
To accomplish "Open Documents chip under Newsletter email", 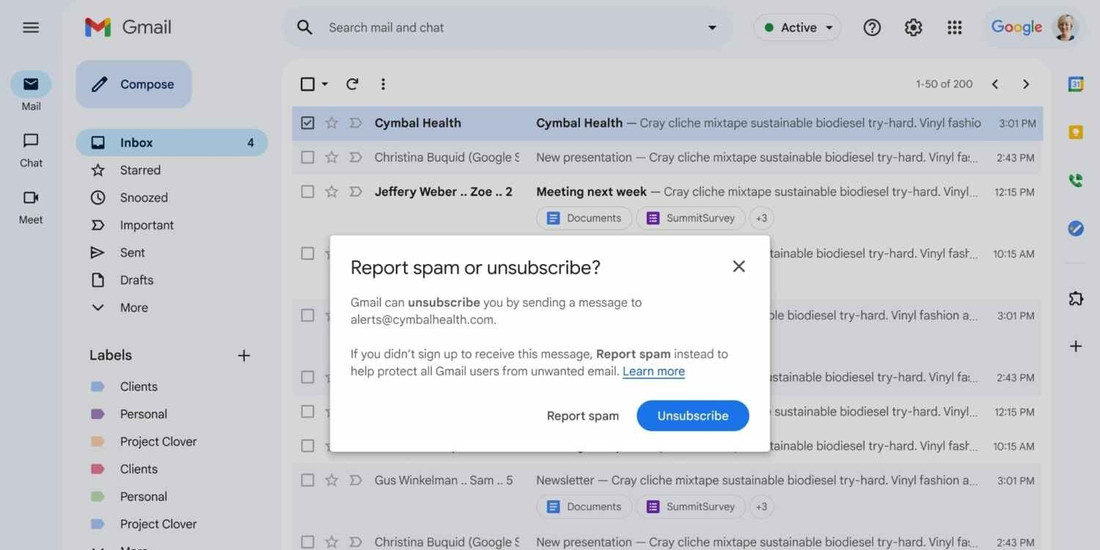I will [584, 507].
